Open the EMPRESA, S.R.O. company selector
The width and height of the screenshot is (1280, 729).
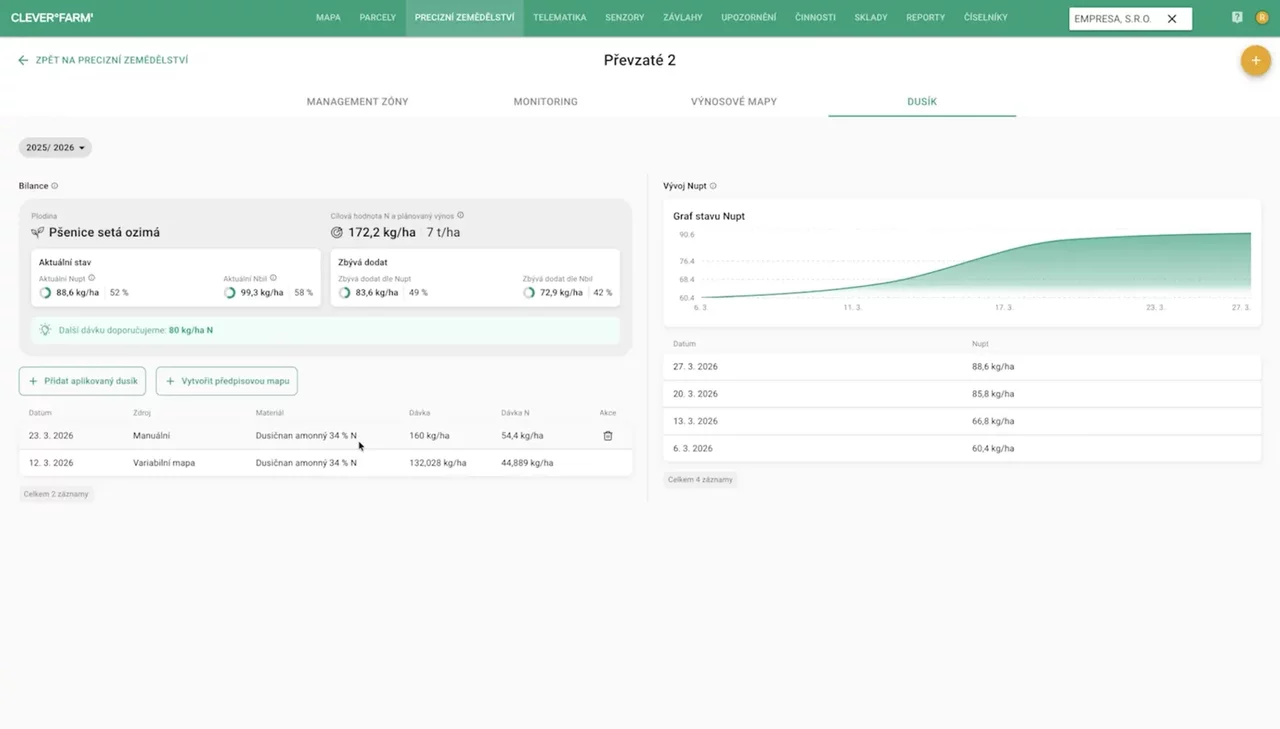tap(1113, 19)
